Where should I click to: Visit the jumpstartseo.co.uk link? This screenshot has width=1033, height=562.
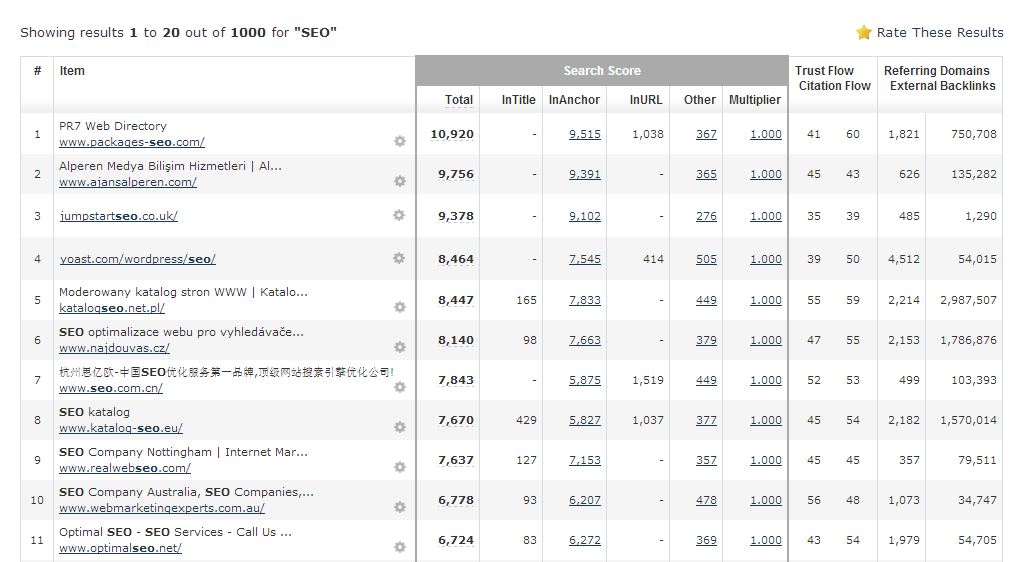(119, 216)
